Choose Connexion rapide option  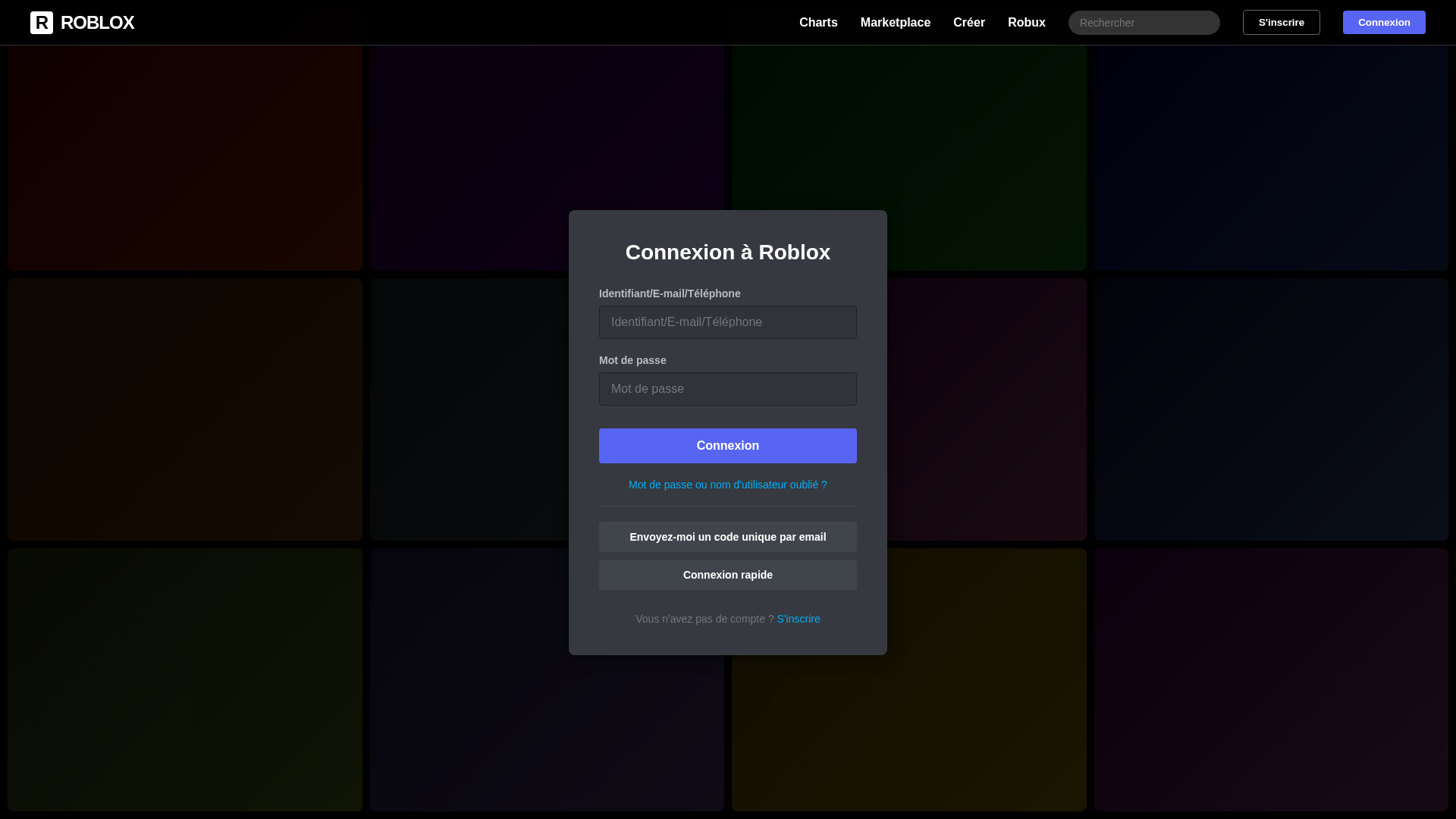click(727, 575)
